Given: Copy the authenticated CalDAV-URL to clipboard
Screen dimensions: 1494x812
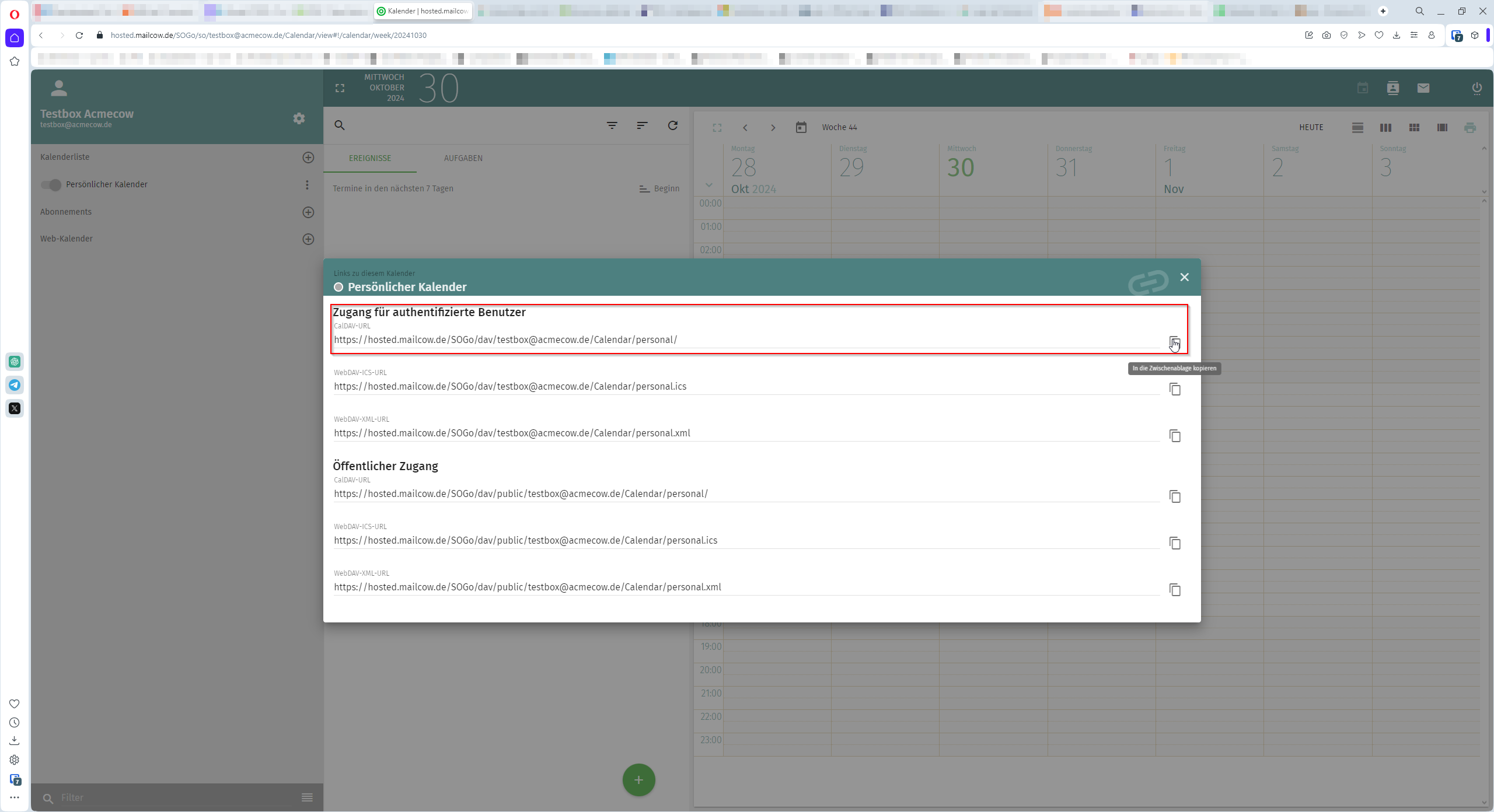Looking at the screenshot, I should click(1175, 342).
